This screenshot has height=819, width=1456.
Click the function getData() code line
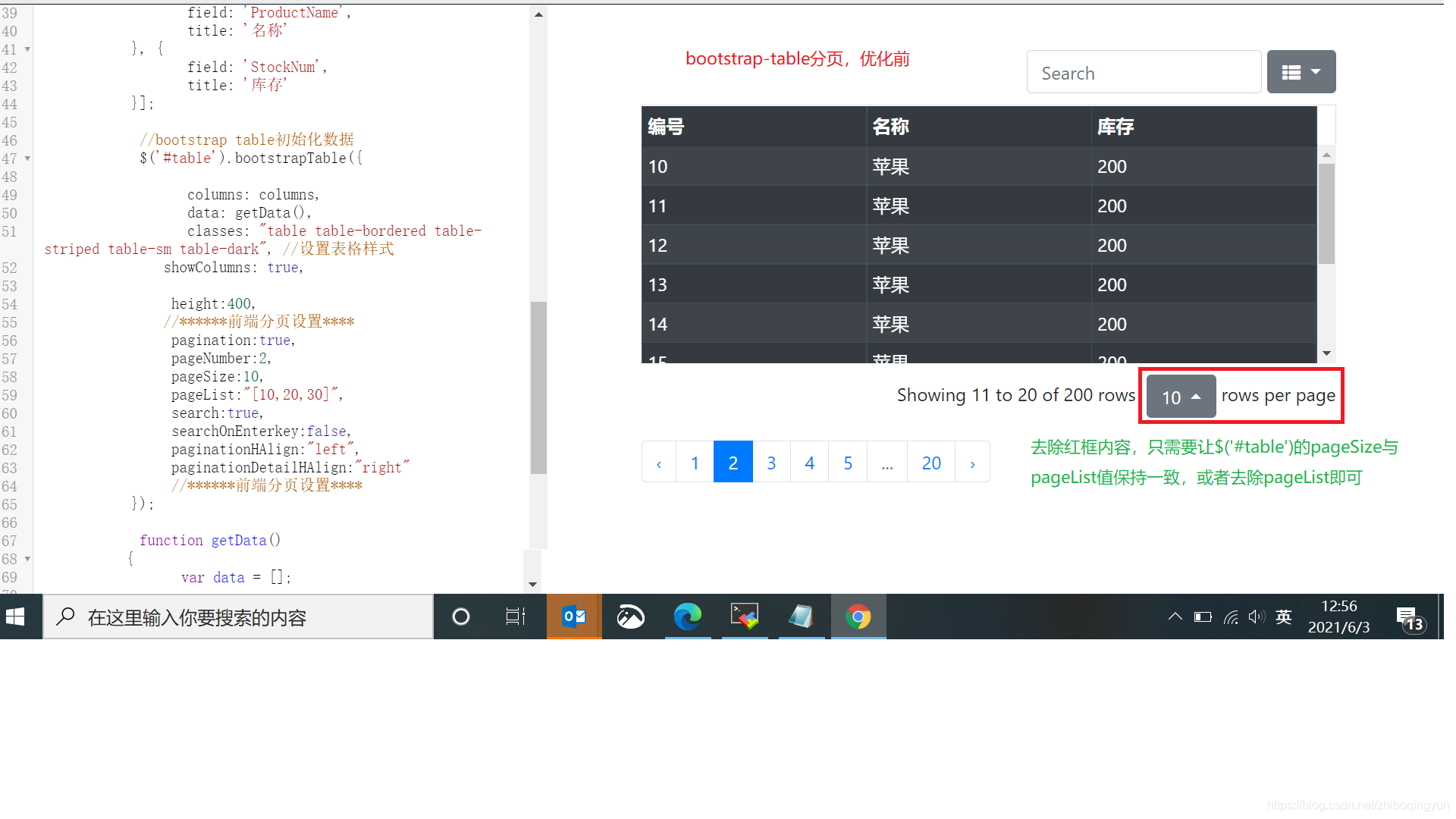click(x=210, y=541)
